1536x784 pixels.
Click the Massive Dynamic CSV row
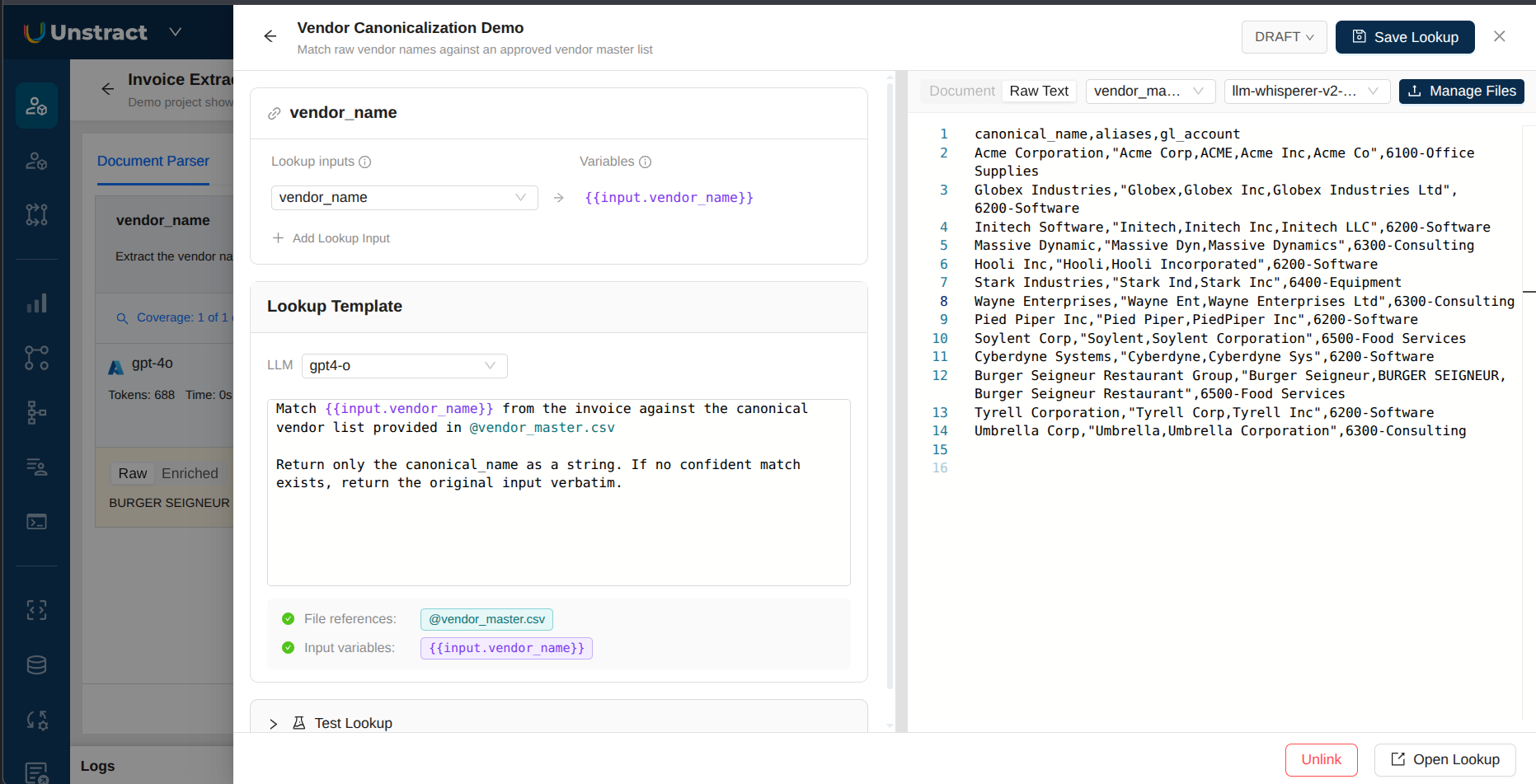pos(1224,246)
